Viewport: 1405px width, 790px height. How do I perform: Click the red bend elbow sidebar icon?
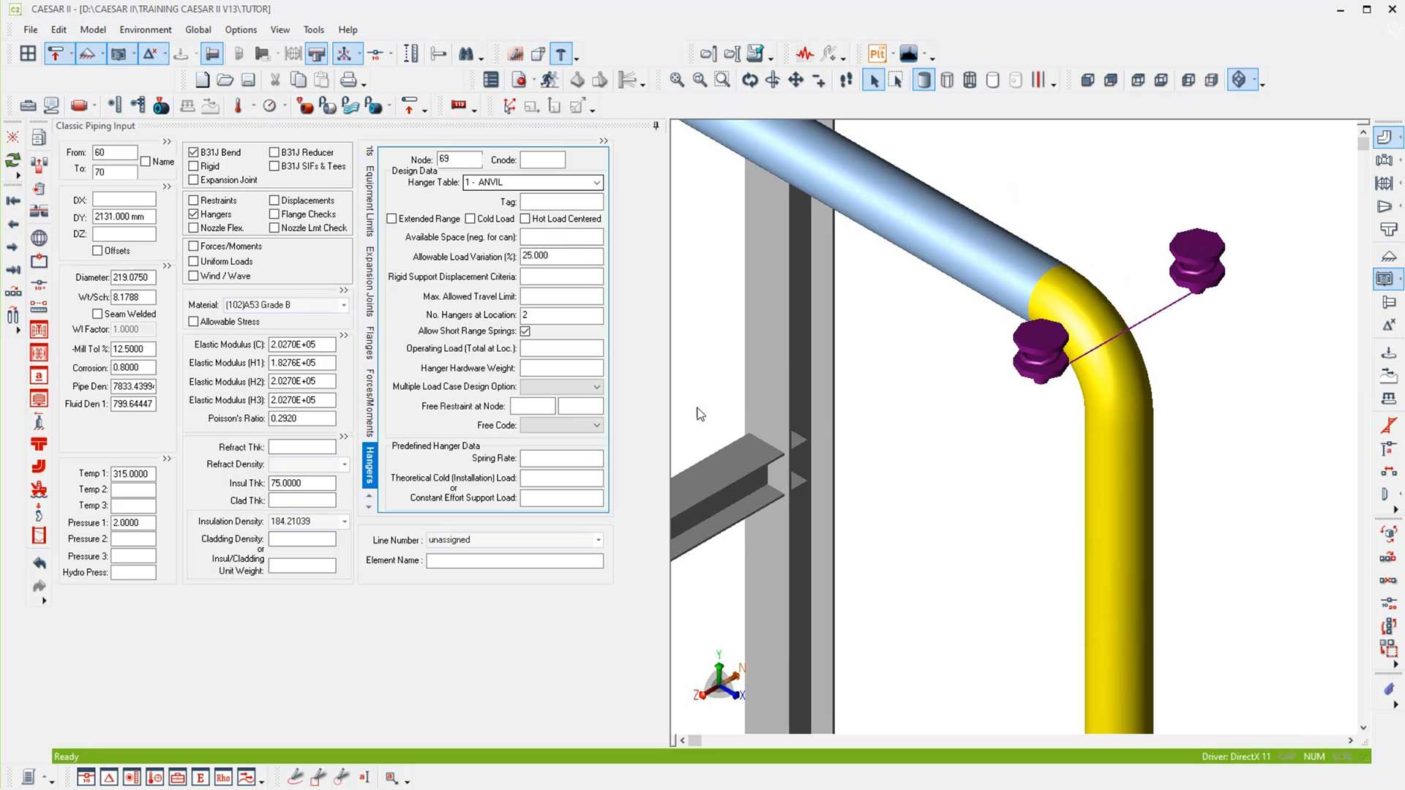(39, 466)
